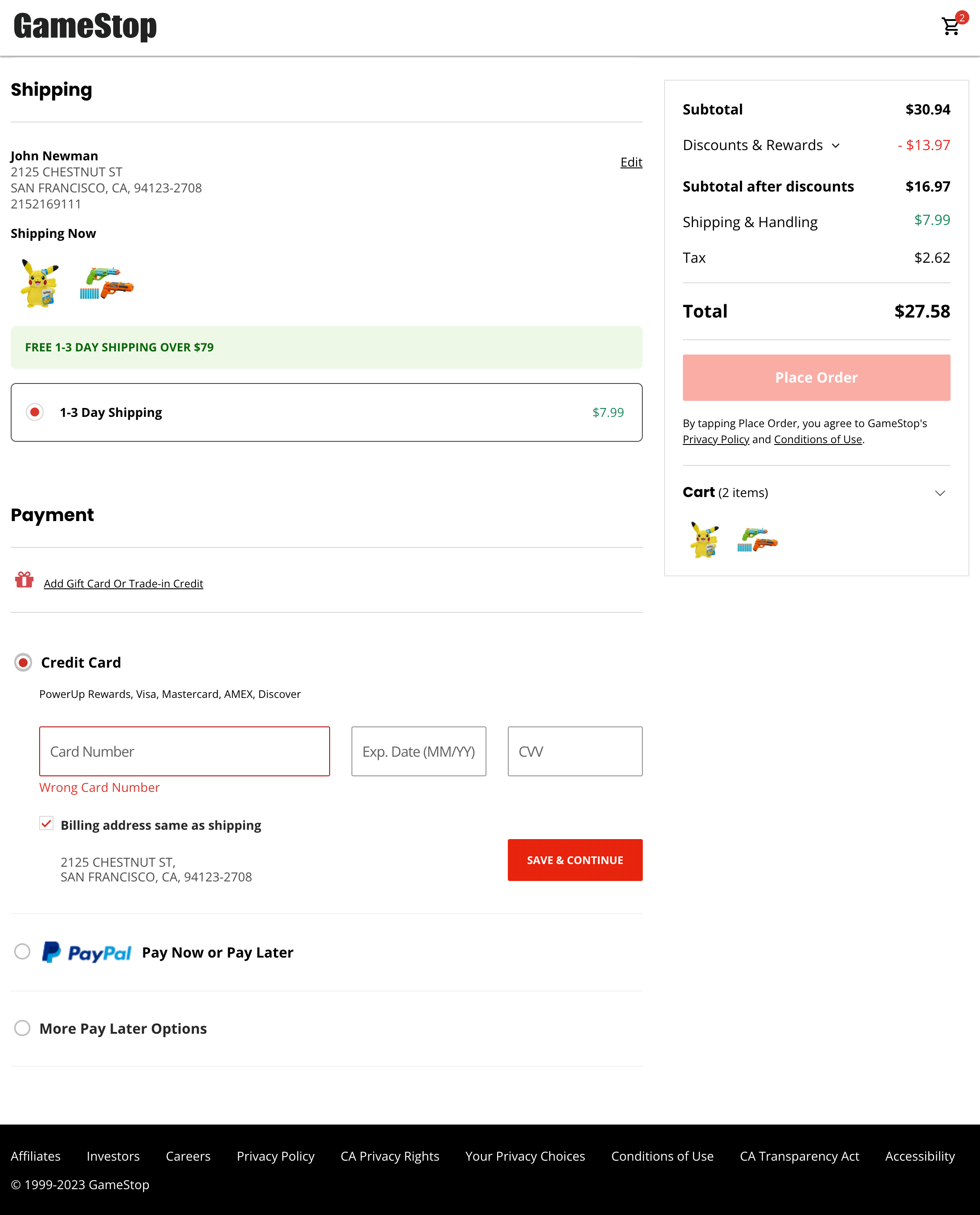Open the Investors footer link
This screenshot has width=980, height=1215.
coord(113,1156)
